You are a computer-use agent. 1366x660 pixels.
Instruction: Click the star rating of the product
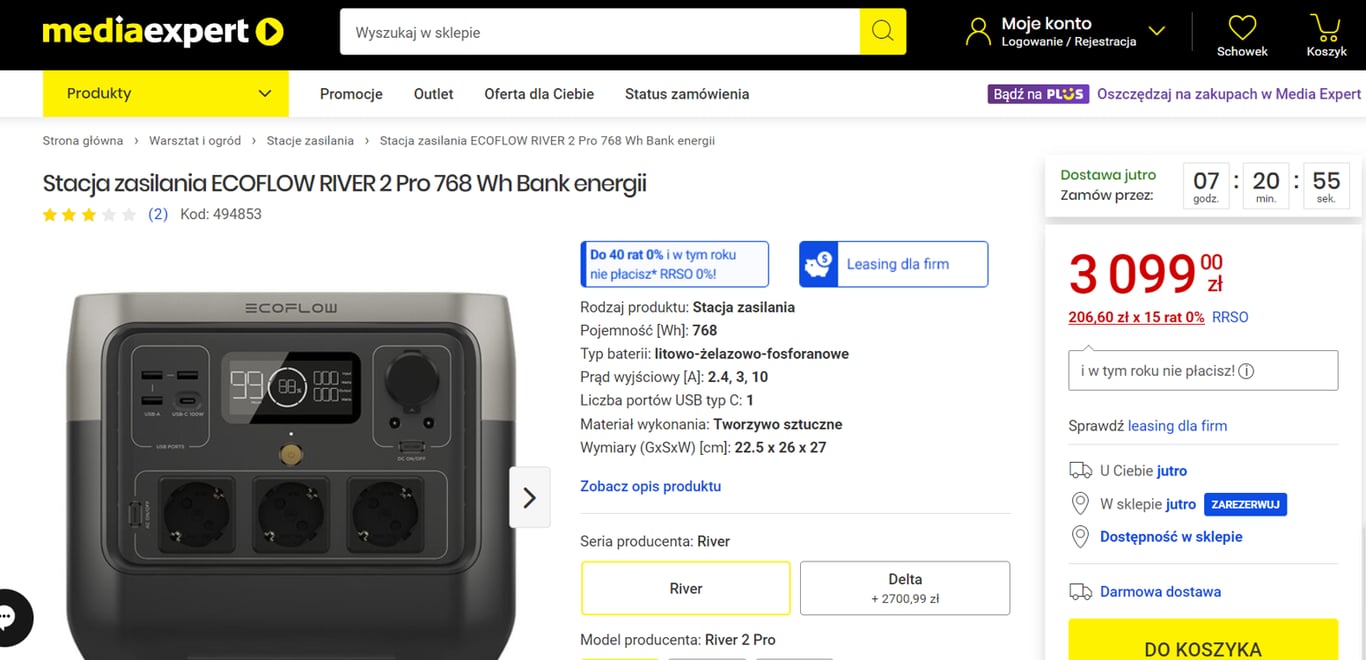point(89,214)
